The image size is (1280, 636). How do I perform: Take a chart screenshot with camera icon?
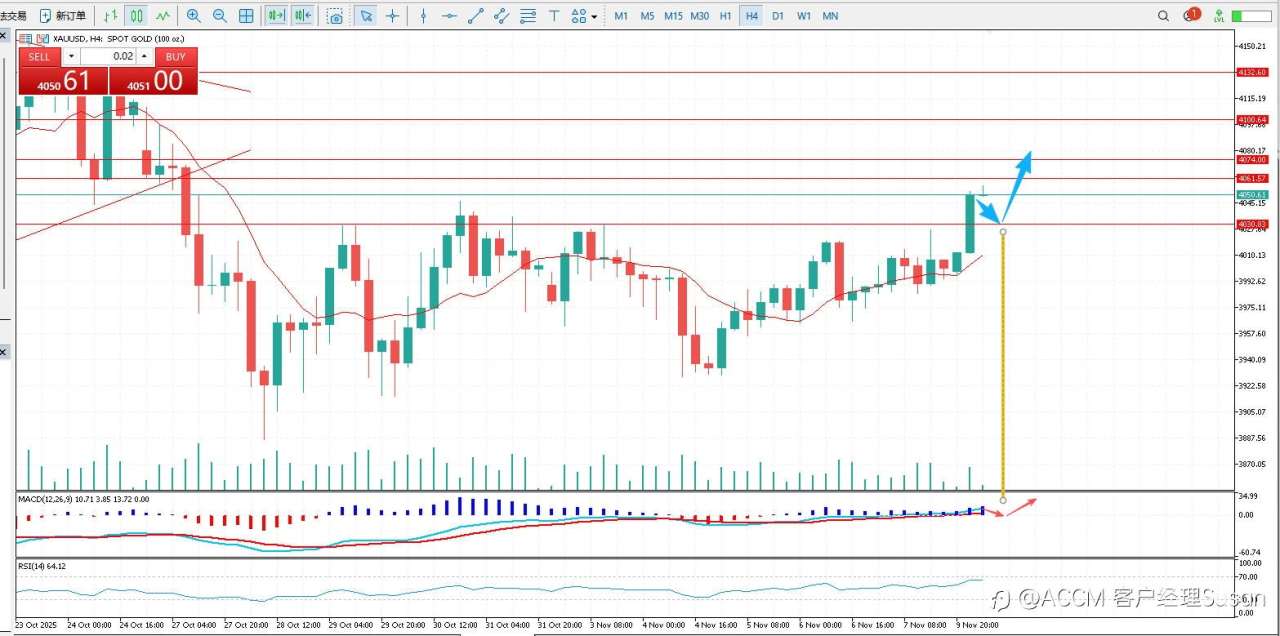click(x=335, y=16)
